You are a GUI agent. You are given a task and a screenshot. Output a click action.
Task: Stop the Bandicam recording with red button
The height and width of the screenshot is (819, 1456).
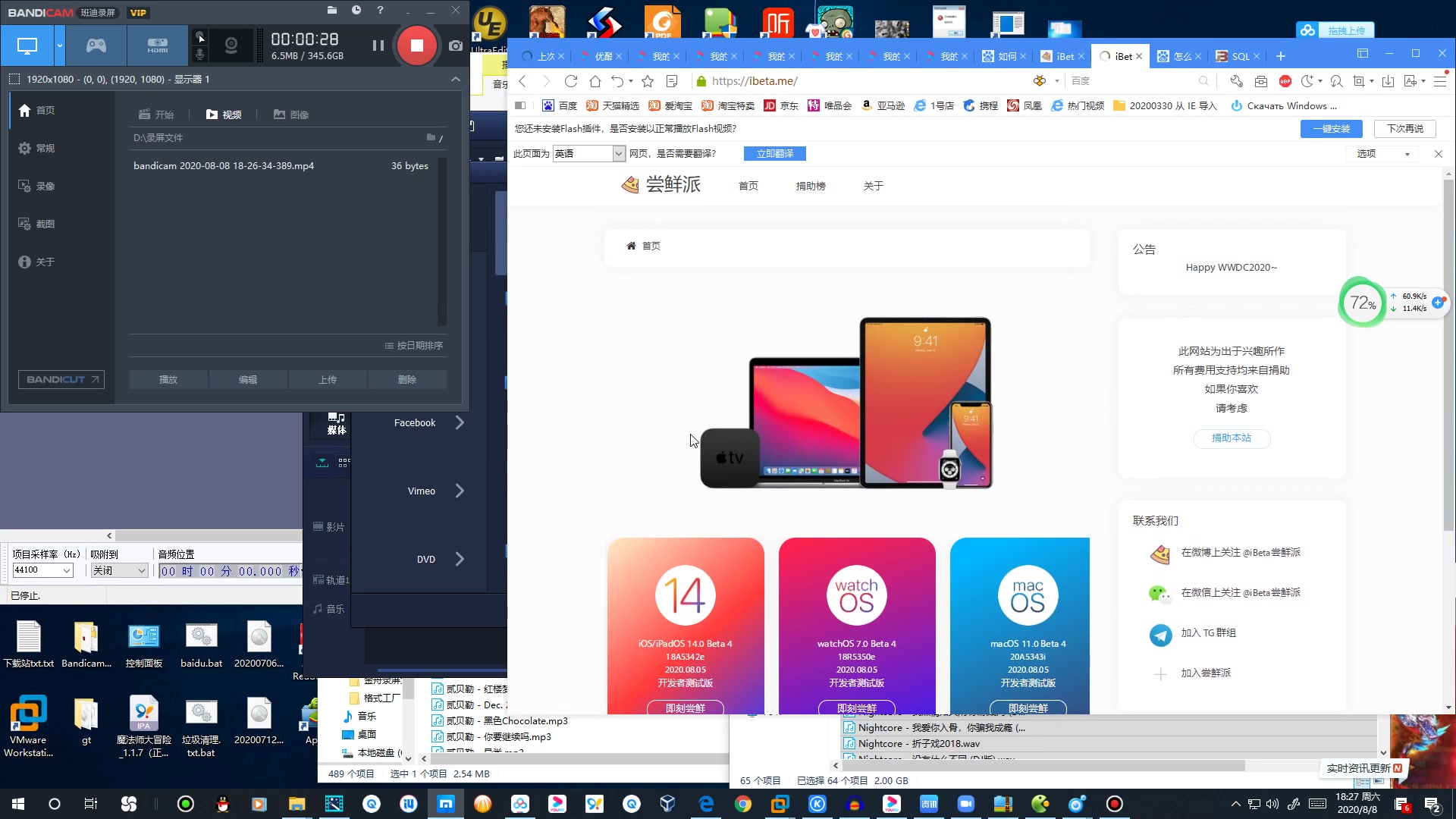click(x=416, y=45)
